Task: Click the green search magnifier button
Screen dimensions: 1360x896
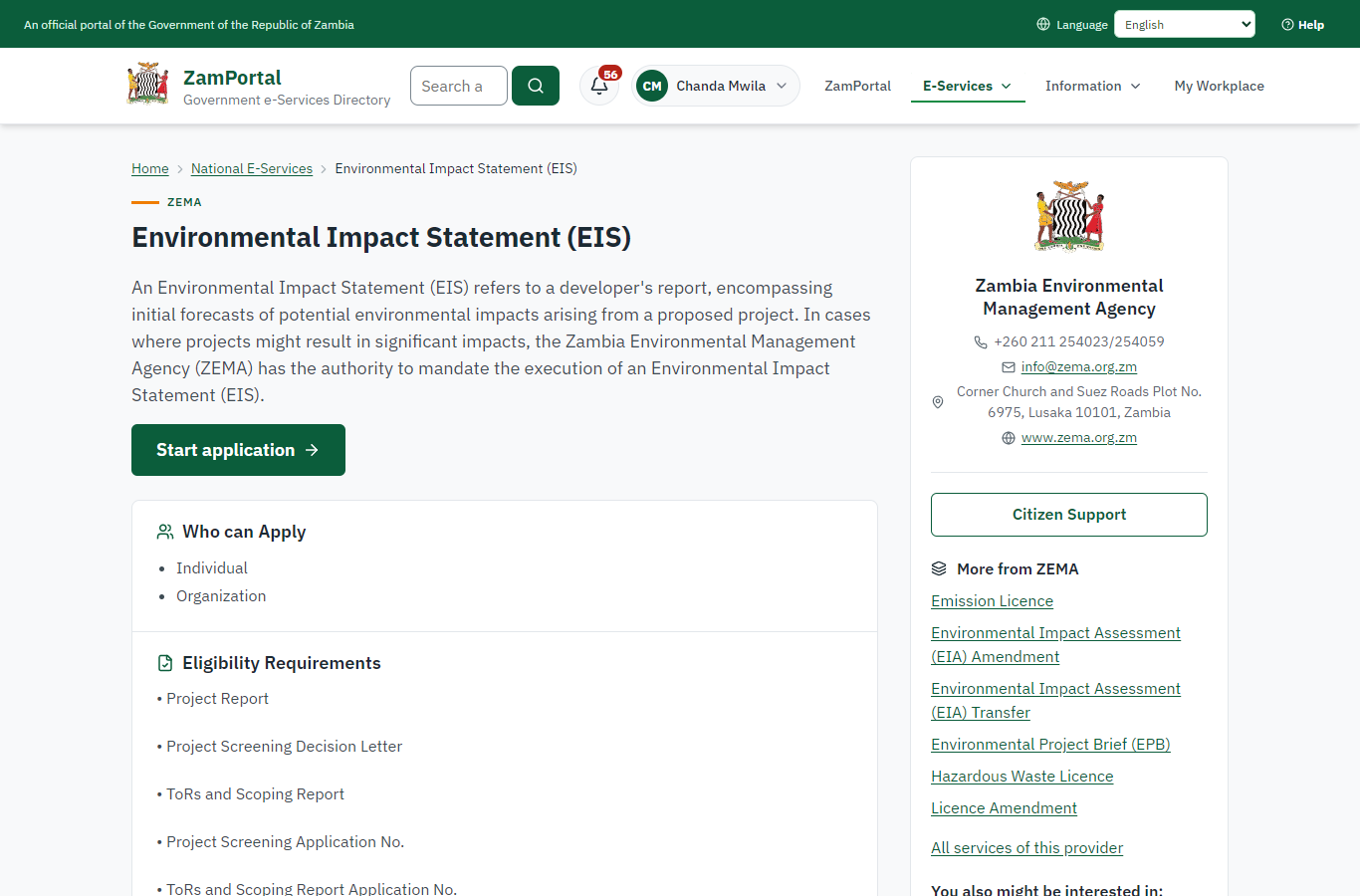Action: [x=536, y=86]
